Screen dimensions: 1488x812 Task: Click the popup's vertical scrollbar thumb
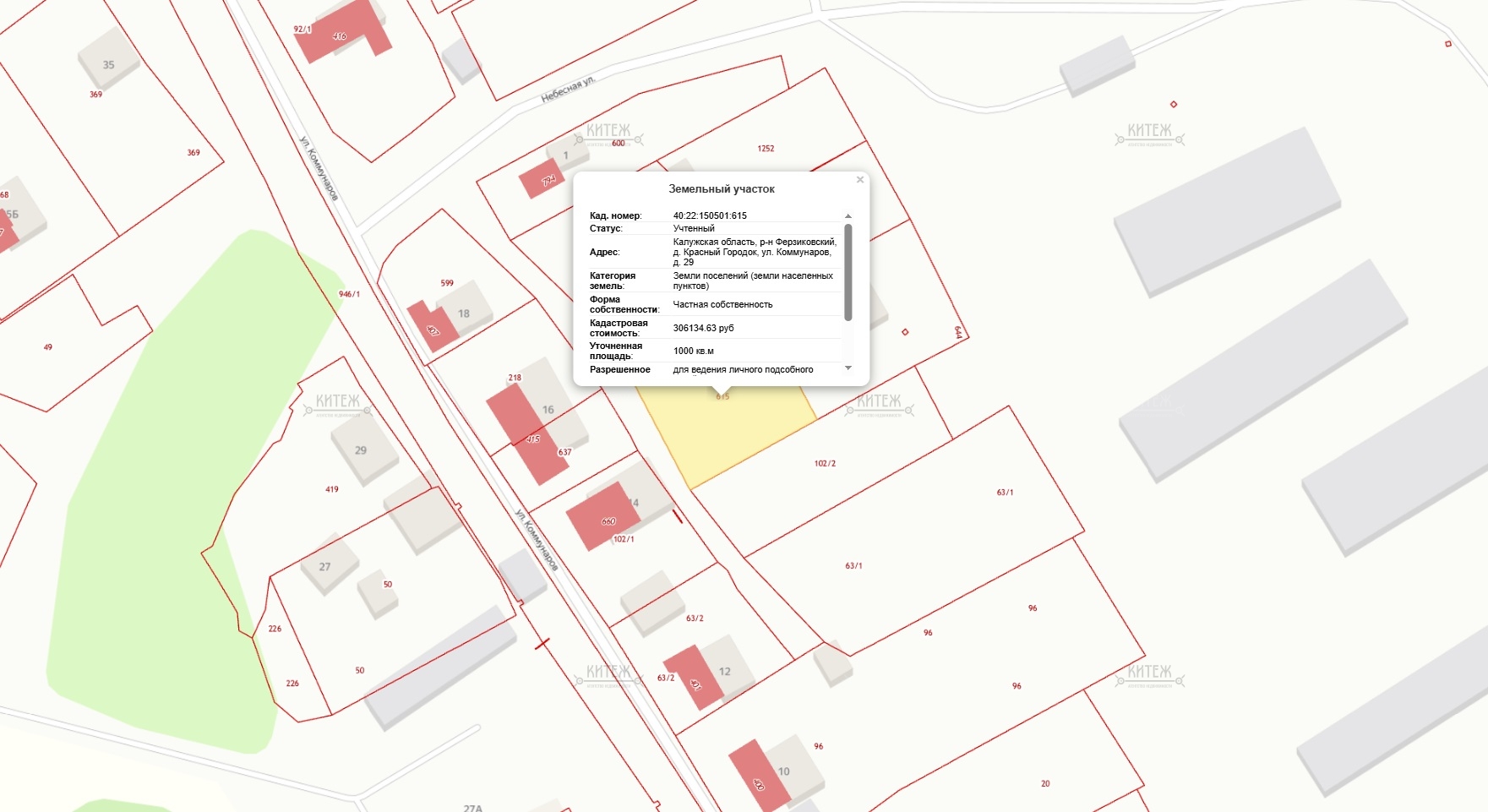click(x=848, y=270)
